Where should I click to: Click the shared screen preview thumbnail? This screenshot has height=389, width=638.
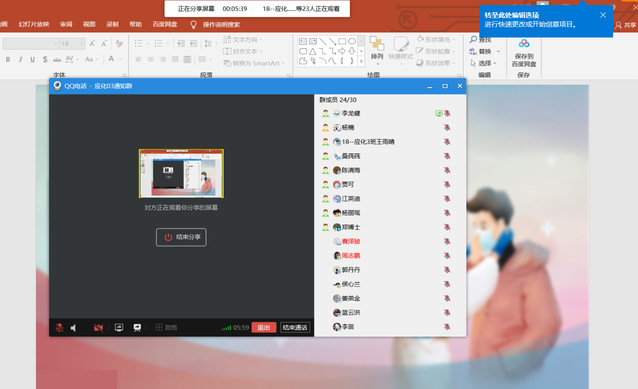click(x=181, y=173)
